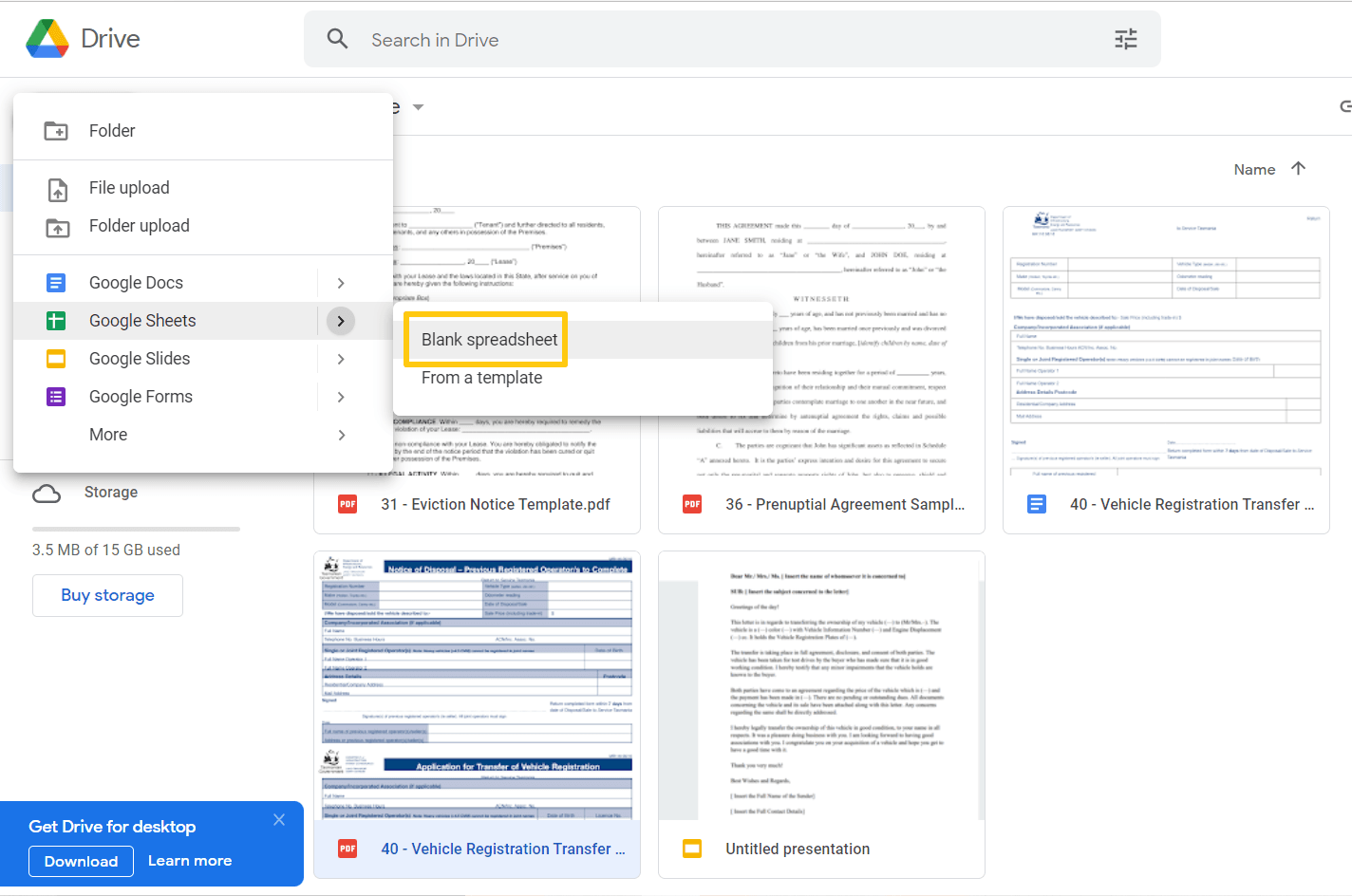Reverse sort direction with the arrow icon
Viewport: 1352px width, 896px height.
(x=1298, y=168)
